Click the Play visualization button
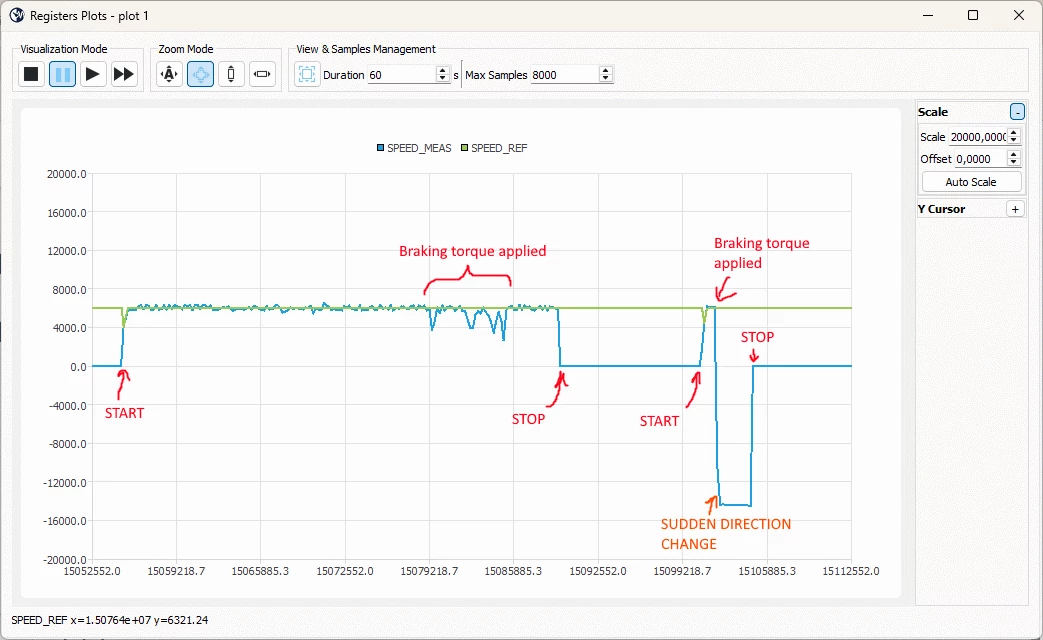This screenshot has height=640, width=1043. point(93,74)
